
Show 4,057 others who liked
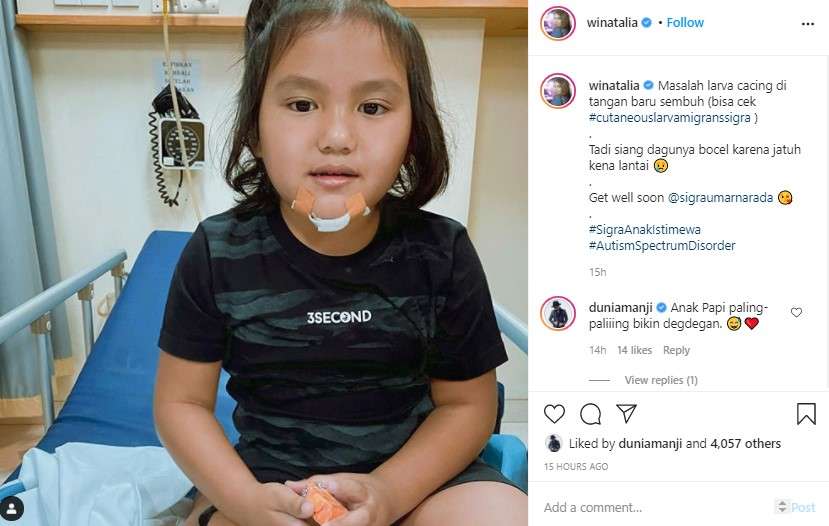point(745,444)
